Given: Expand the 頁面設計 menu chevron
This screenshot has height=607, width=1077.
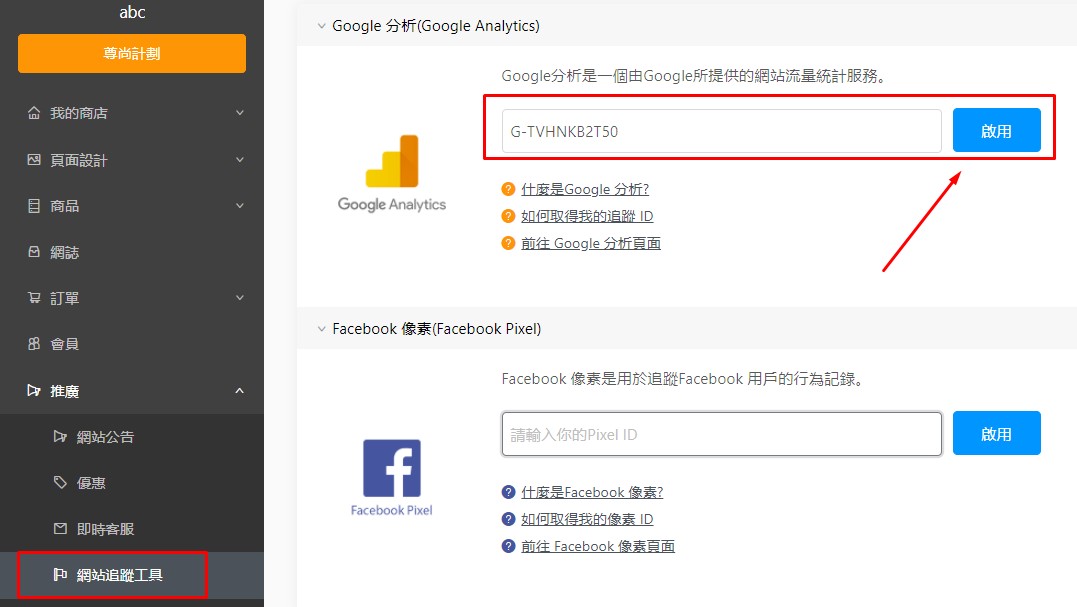Looking at the screenshot, I should (x=239, y=160).
